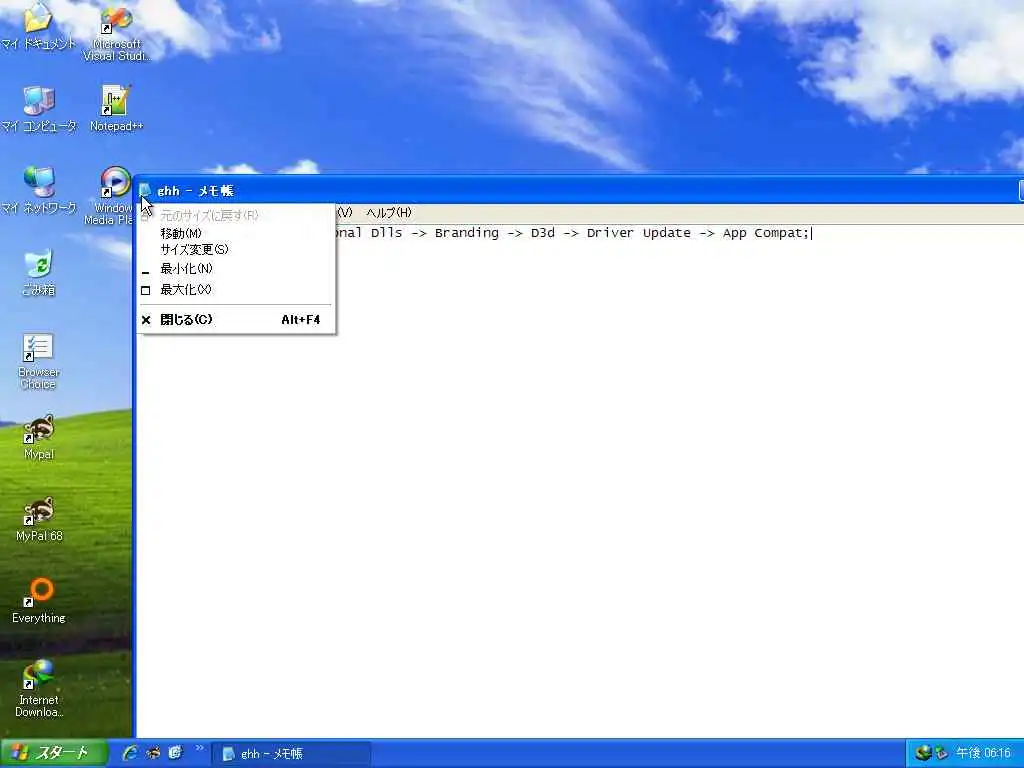Screen dimensions: 1024x768
Task: Click the ghh - メモ帳 title bar text
Action: (195, 191)
